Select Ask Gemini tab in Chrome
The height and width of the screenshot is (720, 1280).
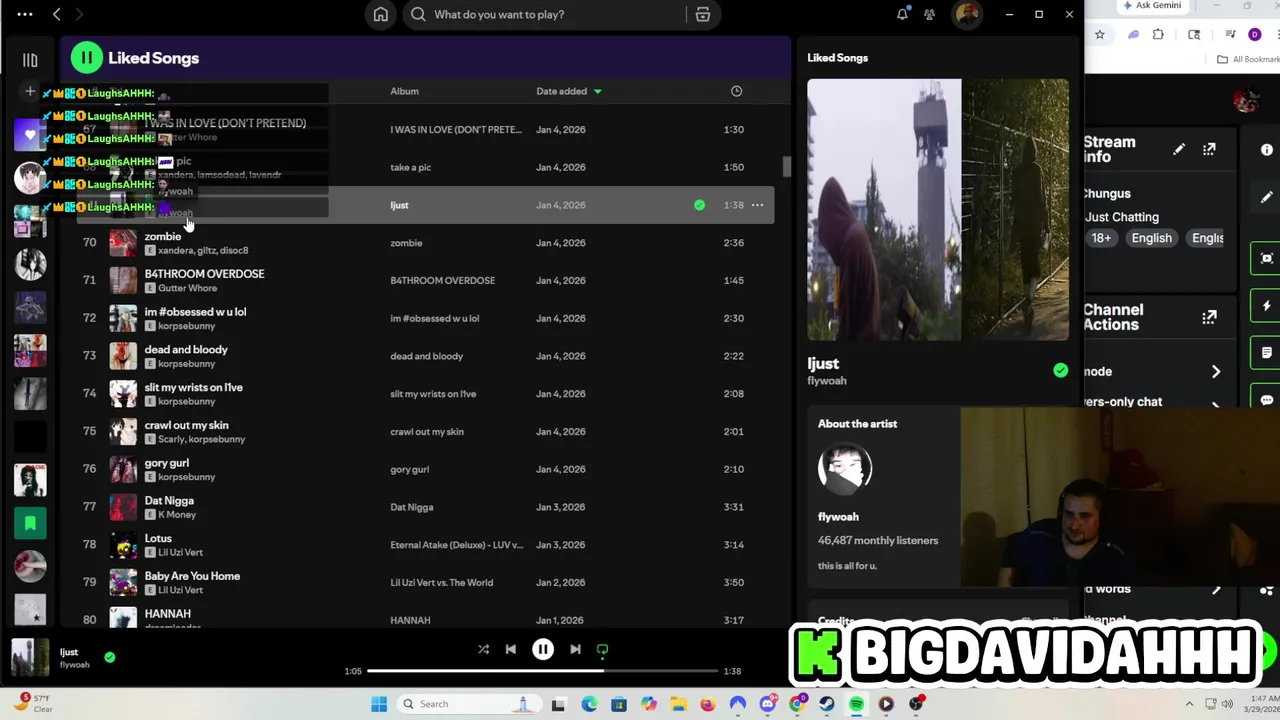coord(1152,6)
